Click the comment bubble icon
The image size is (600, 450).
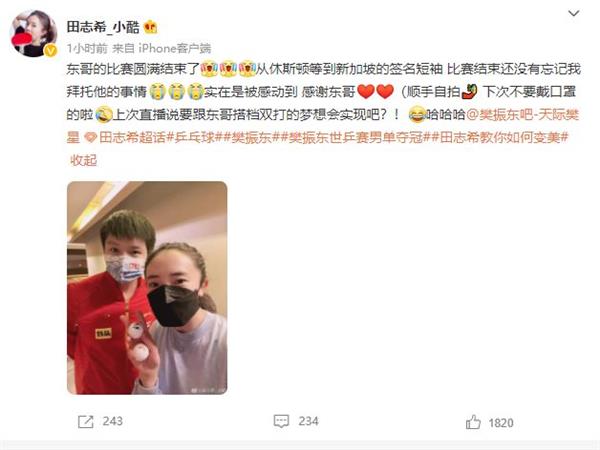tap(281, 421)
